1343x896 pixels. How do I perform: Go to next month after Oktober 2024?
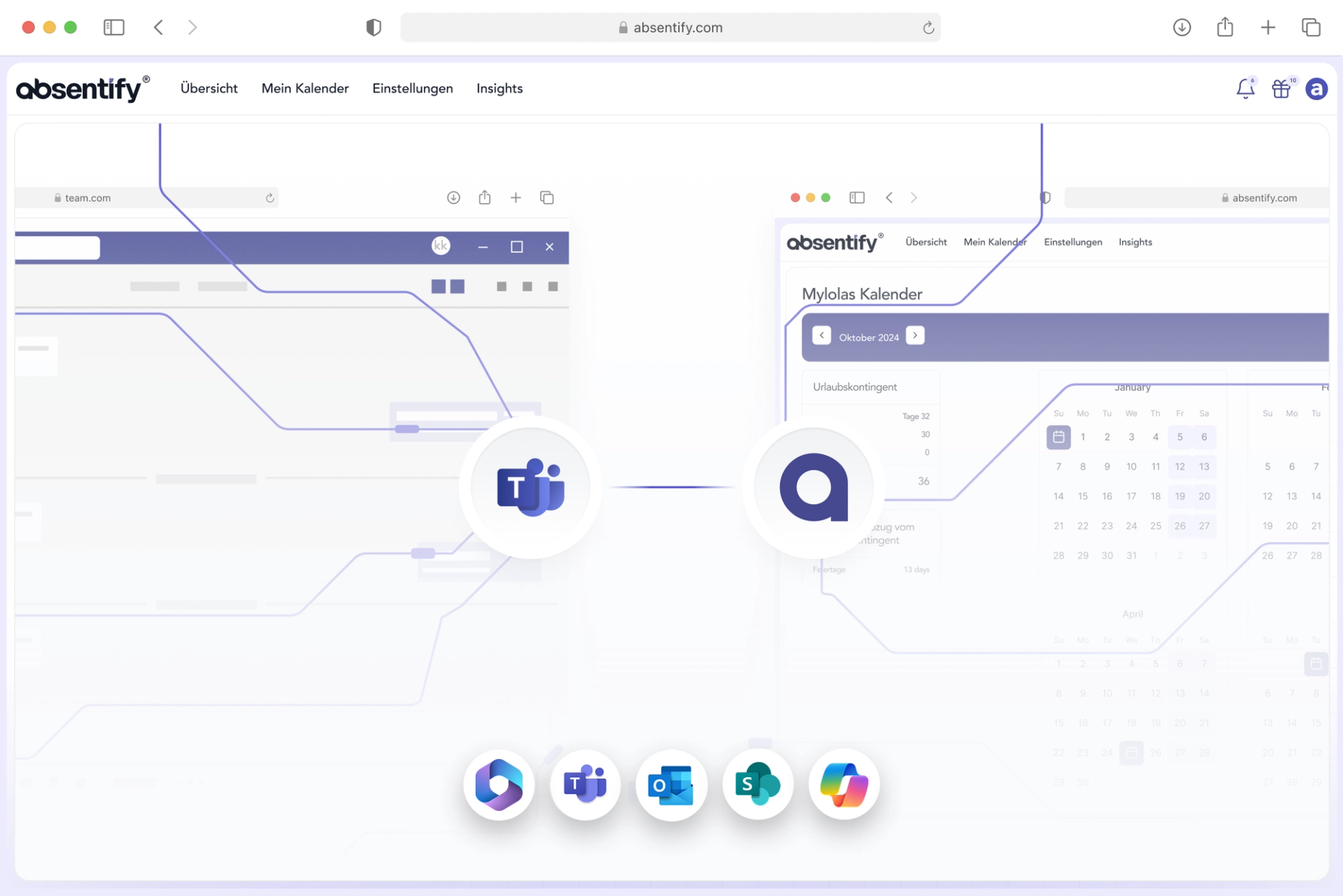pyautogui.click(x=915, y=336)
